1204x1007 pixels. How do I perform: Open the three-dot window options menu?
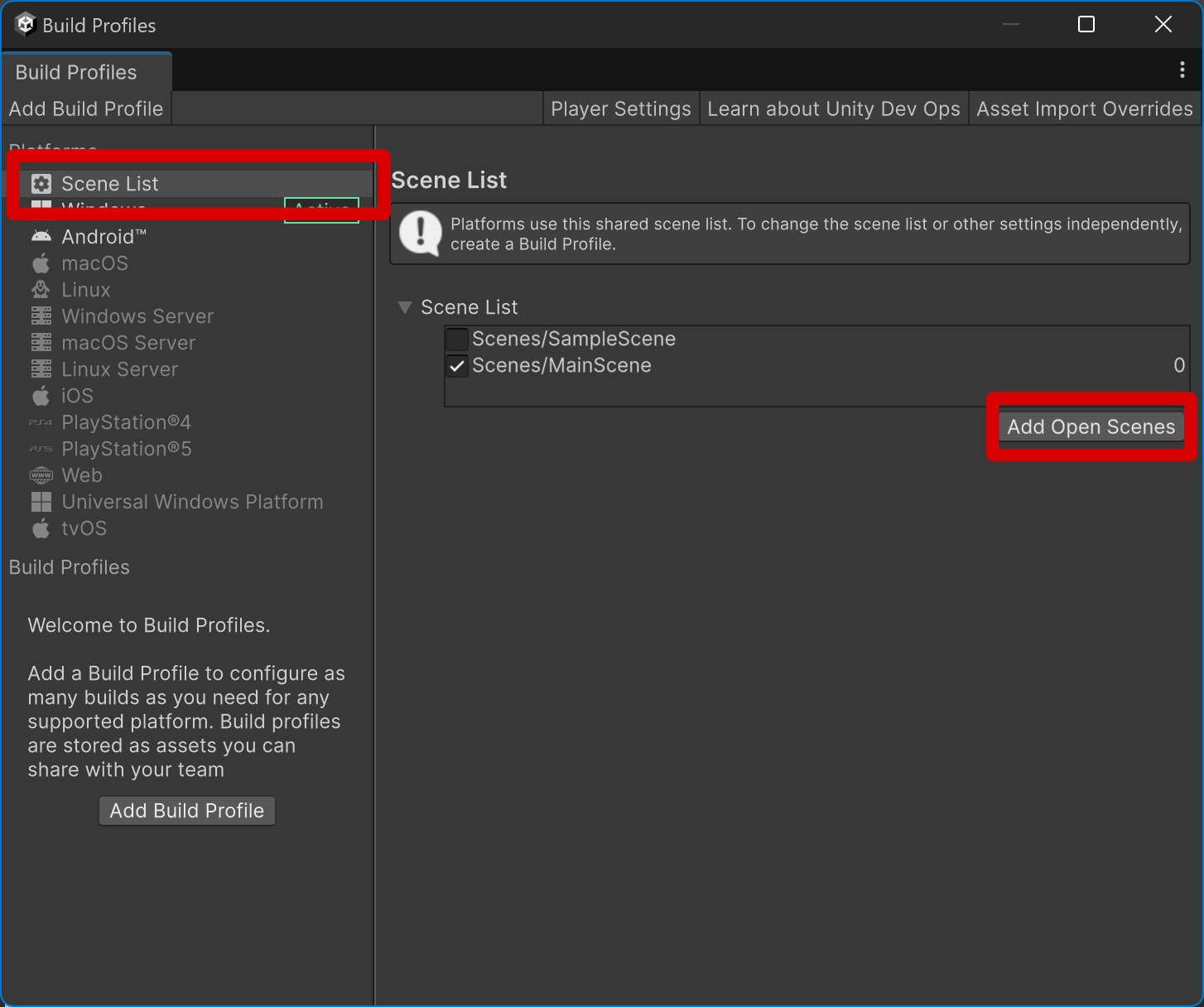1182,70
